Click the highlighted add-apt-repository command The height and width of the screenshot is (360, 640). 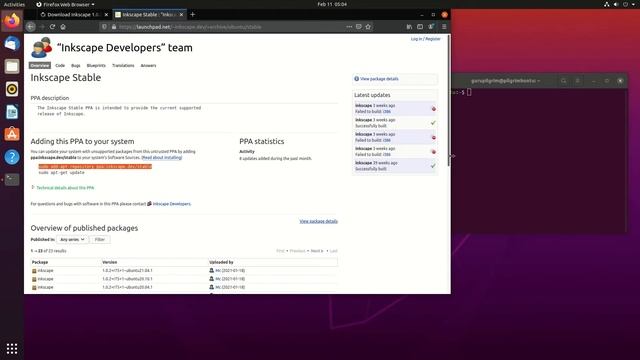(x=95, y=167)
